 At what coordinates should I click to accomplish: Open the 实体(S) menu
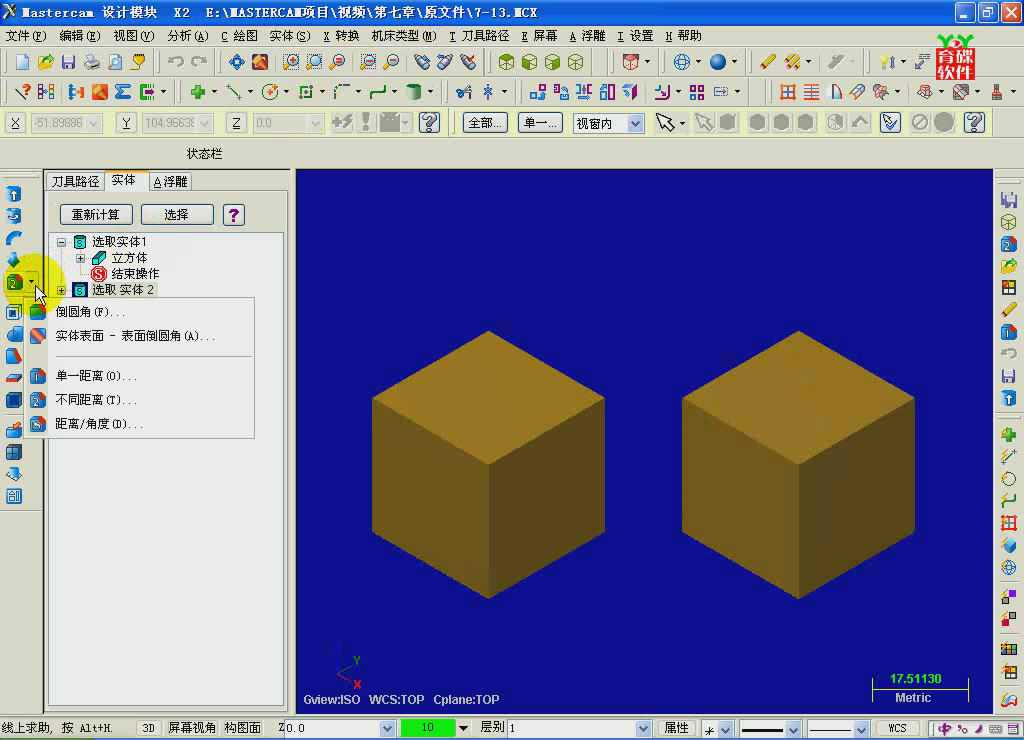290,36
